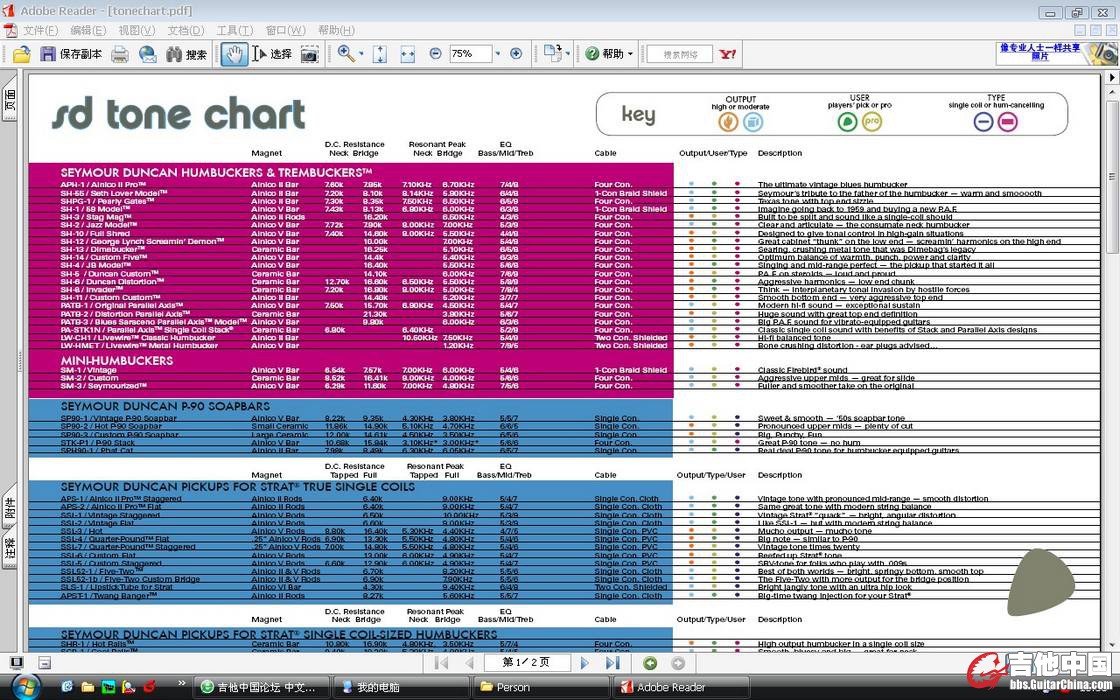Click the 'SP90-1 / Vintage P-90 Soapbar' row
The width and height of the screenshot is (1120, 700).
point(119,418)
